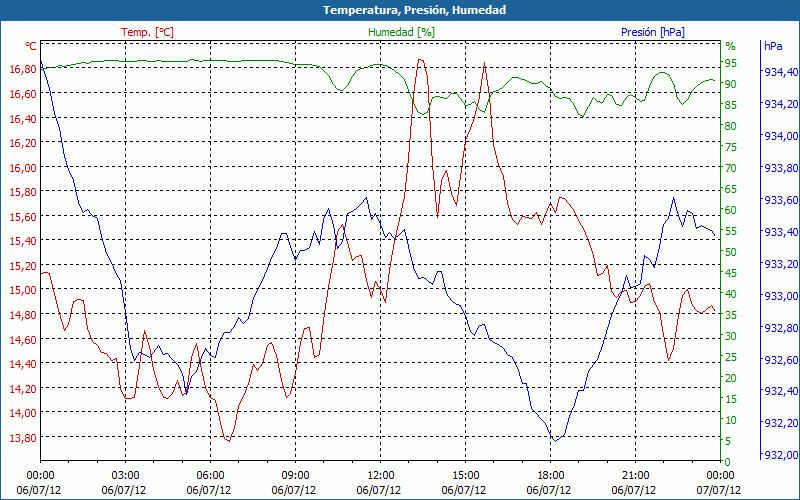Click temperature axis value '14,20'

[23, 389]
